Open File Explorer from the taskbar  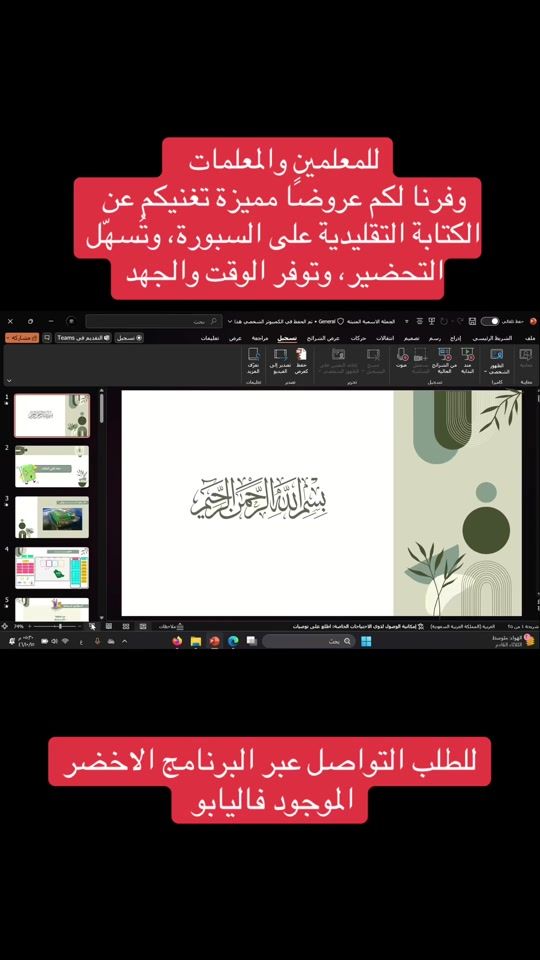point(196,641)
